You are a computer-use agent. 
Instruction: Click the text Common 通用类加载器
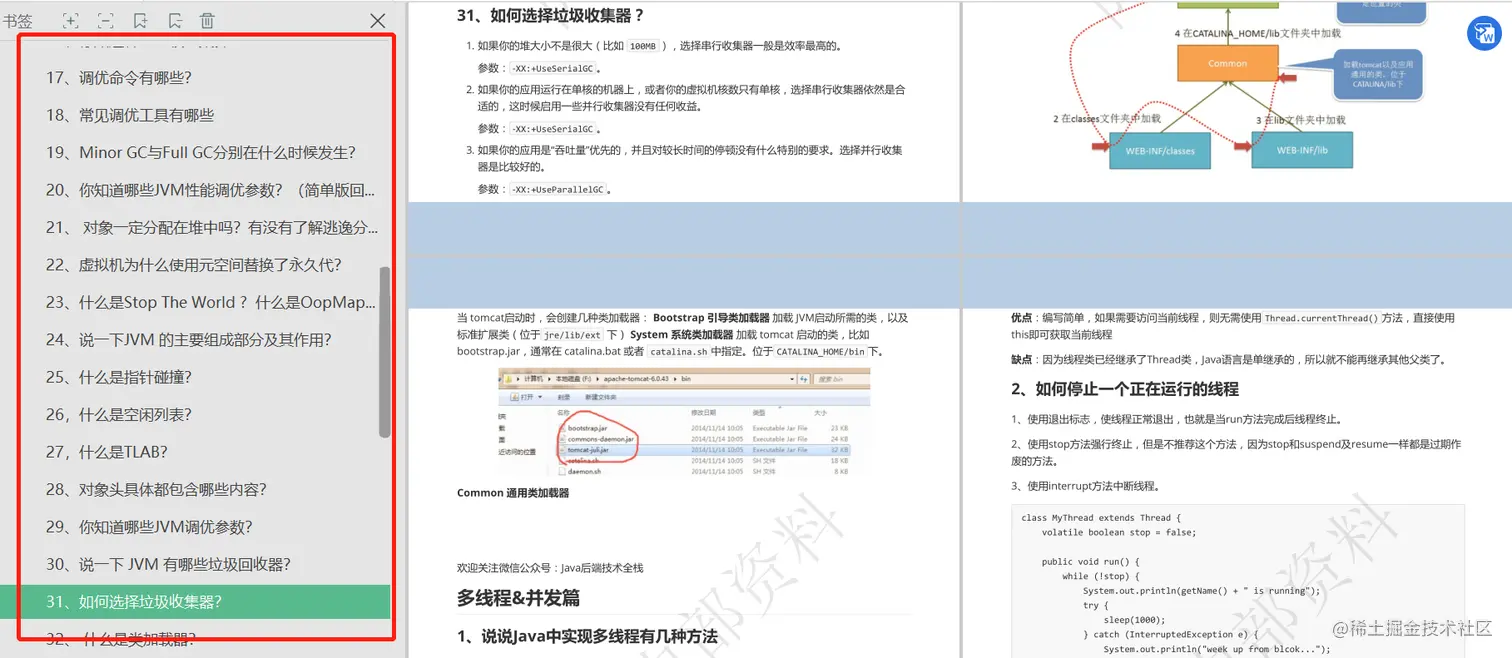pyautogui.click(x=513, y=493)
